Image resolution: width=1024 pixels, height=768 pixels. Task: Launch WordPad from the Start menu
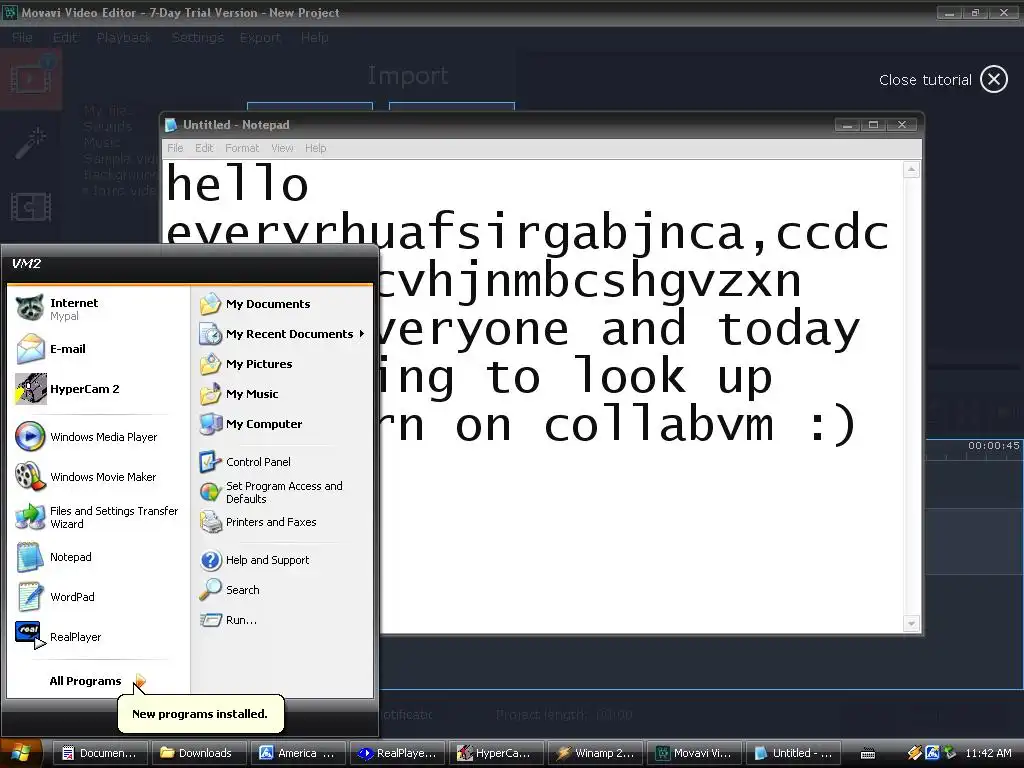[98, 597]
